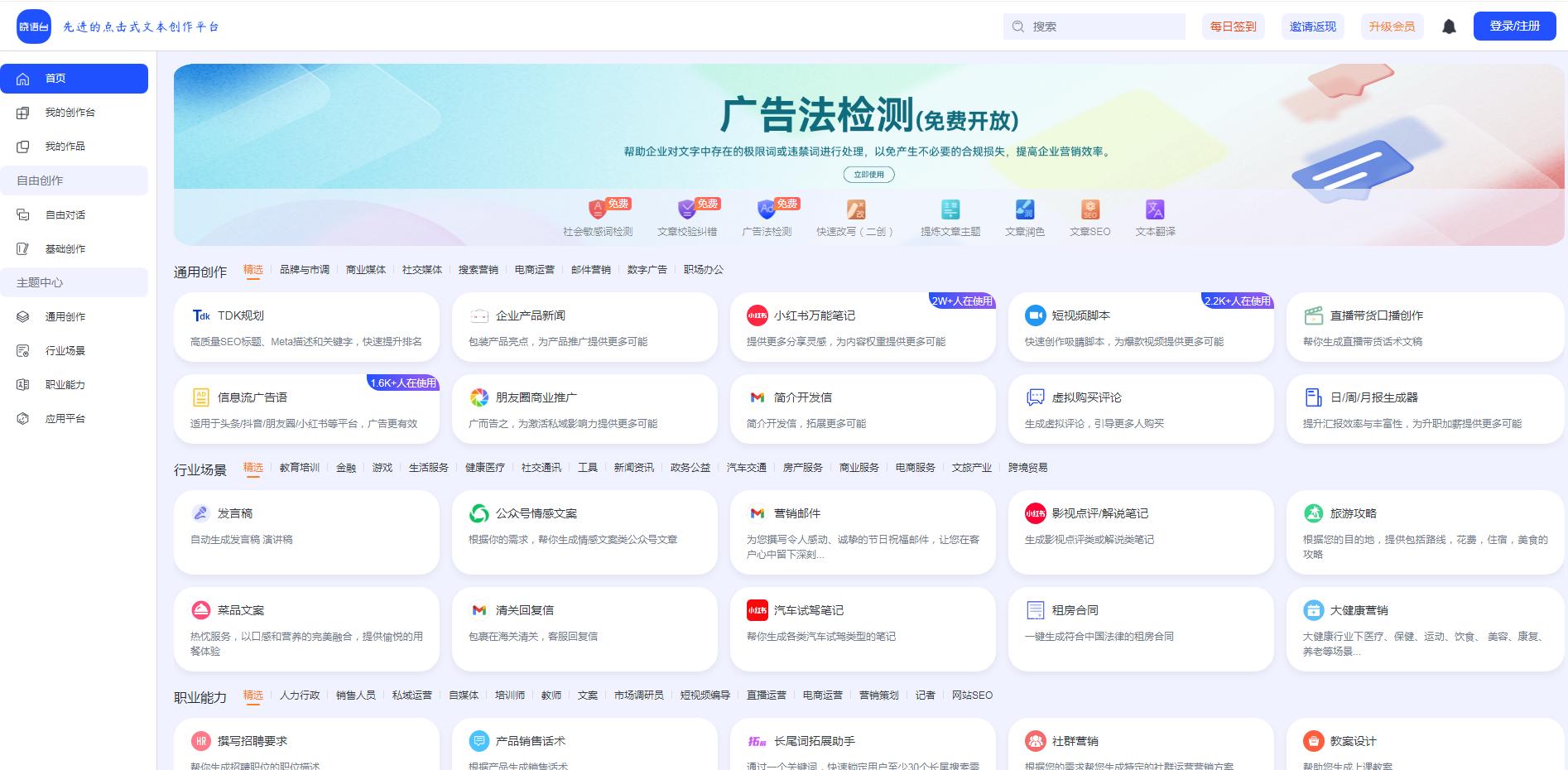Image resolution: width=1568 pixels, height=770 pixels.
Task: Open the 广告法检测 tool icon in the banner
Action: point(767,209)
